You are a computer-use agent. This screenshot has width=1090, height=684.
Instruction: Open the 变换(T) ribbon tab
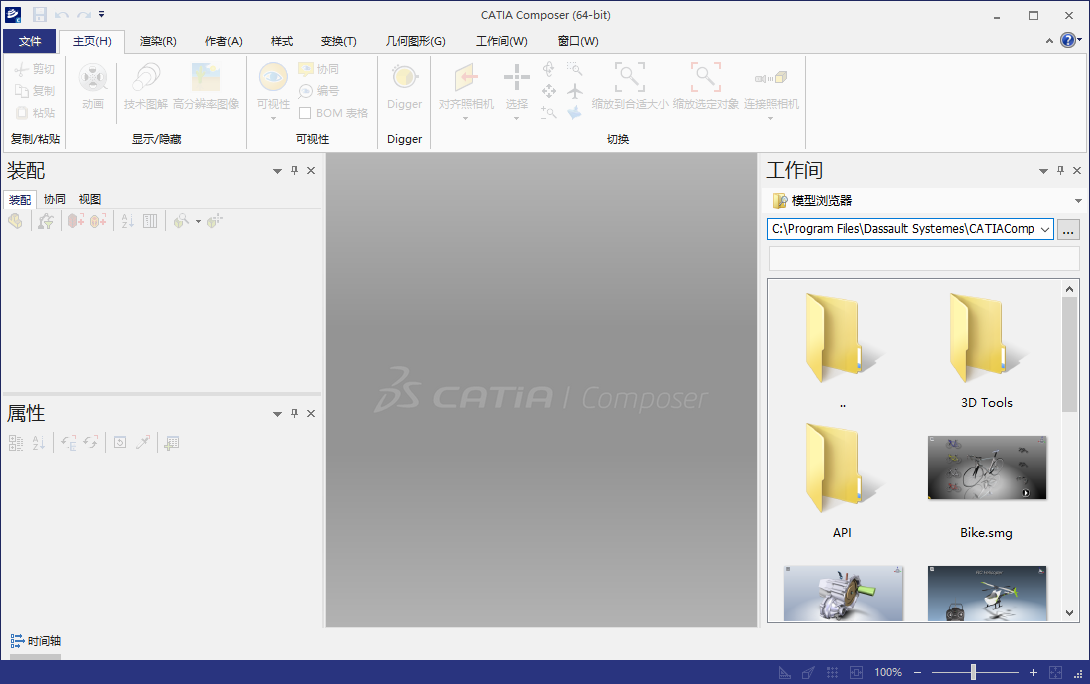point(339,41)
